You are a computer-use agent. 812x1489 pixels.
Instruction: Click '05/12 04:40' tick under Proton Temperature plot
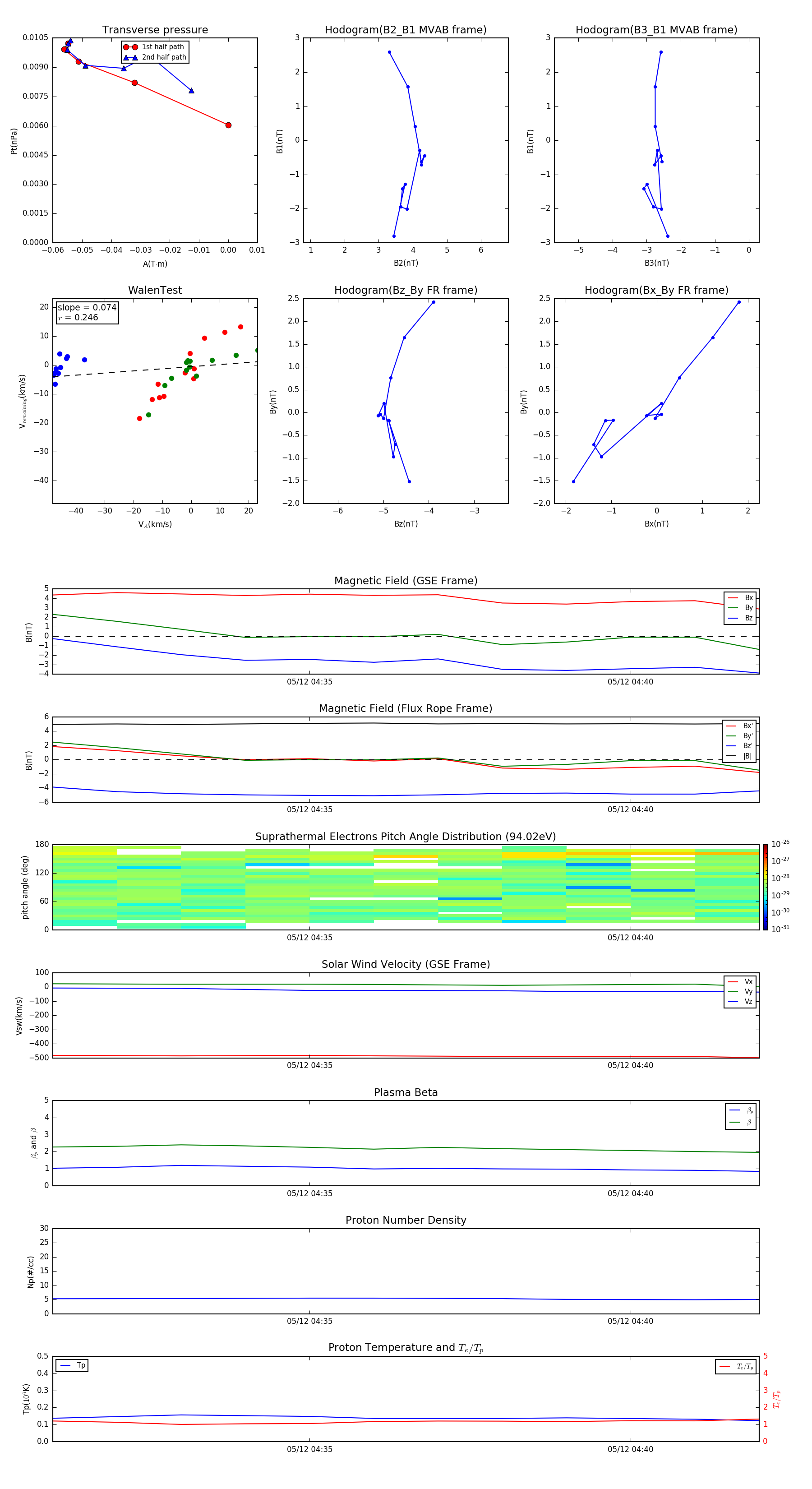631,1449
